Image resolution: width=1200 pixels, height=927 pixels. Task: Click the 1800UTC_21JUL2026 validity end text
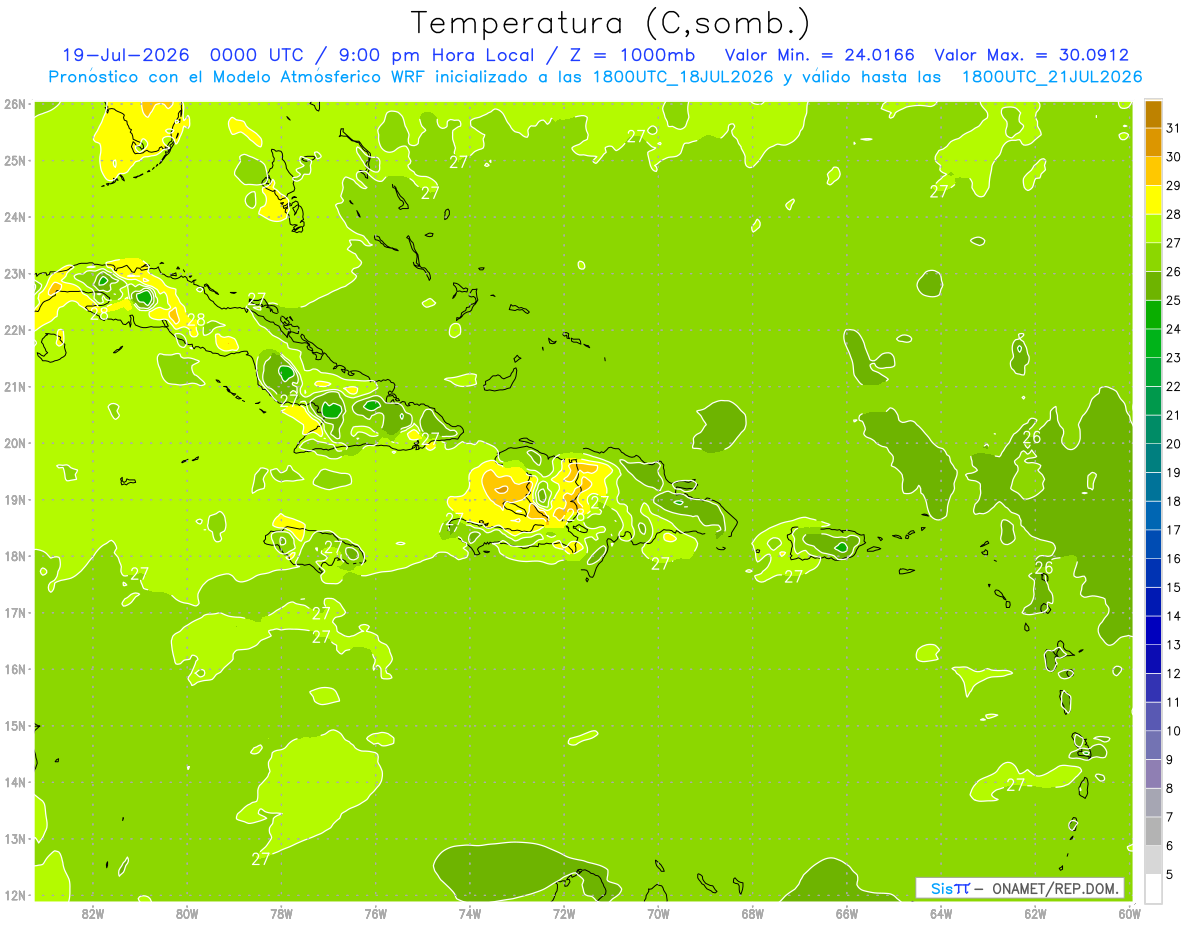tap(1052, 76)
